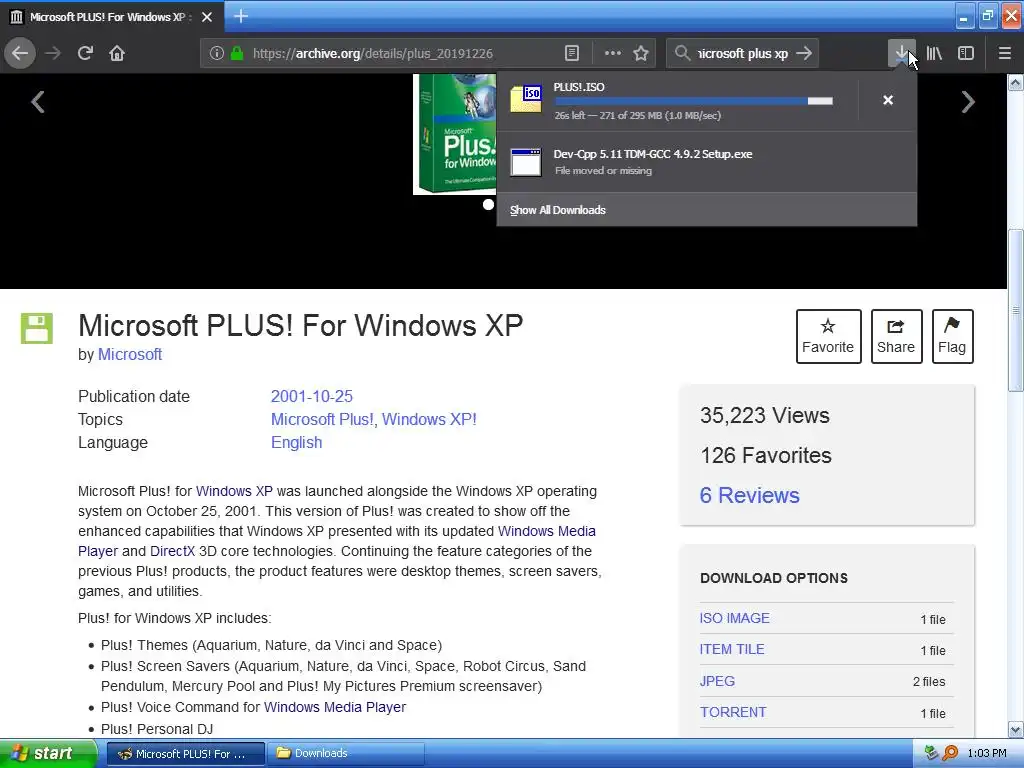Reload the current page
This screenshot has width=1024, height=768.
(85, 54)
